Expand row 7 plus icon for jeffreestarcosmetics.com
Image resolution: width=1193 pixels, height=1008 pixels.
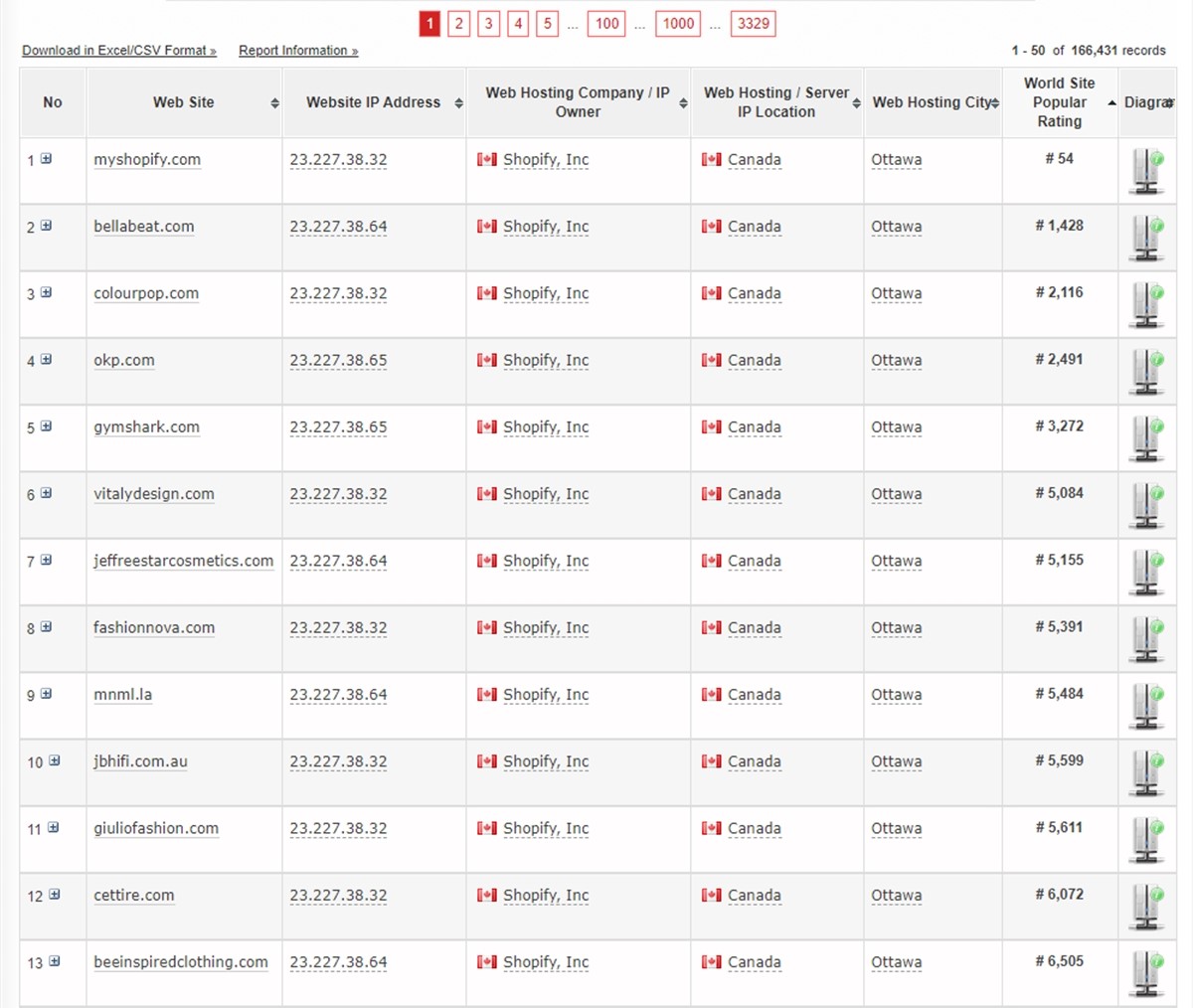coord(46,560)
